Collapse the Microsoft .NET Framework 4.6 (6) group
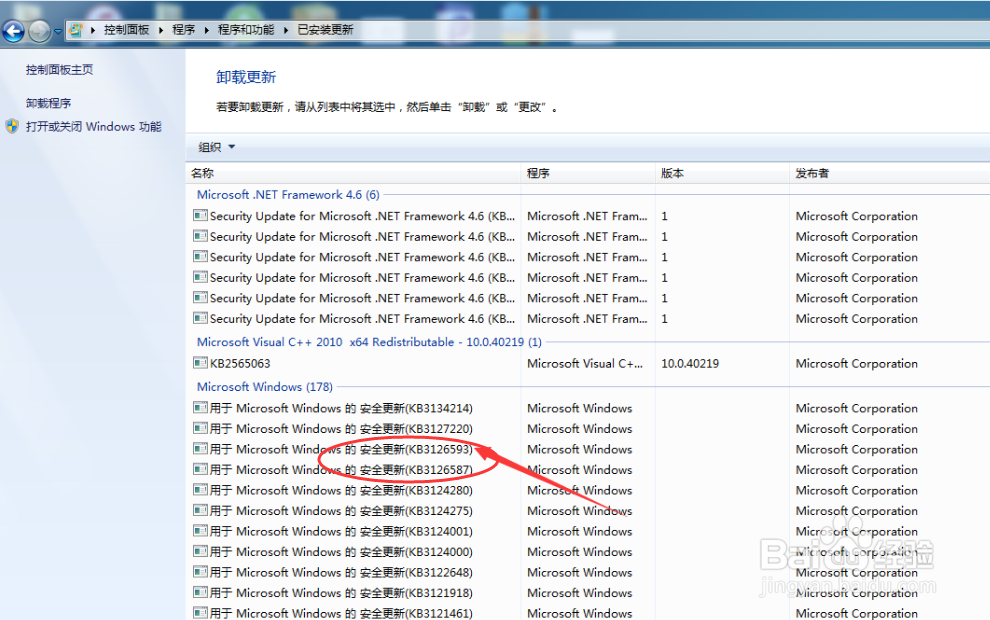990x620 pixels. (x=288, y=194)
